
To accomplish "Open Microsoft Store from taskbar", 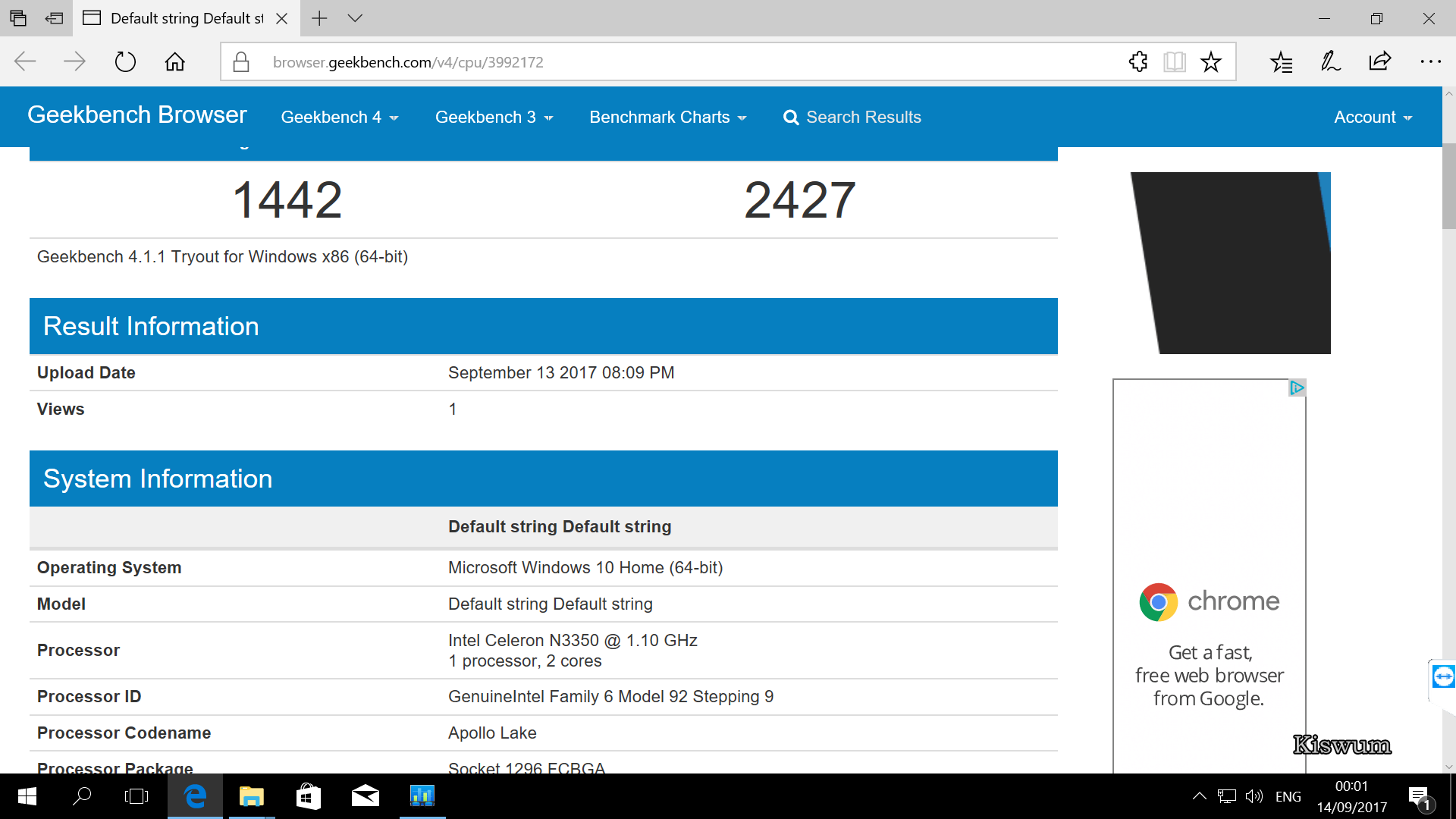I will coord(308,796).
